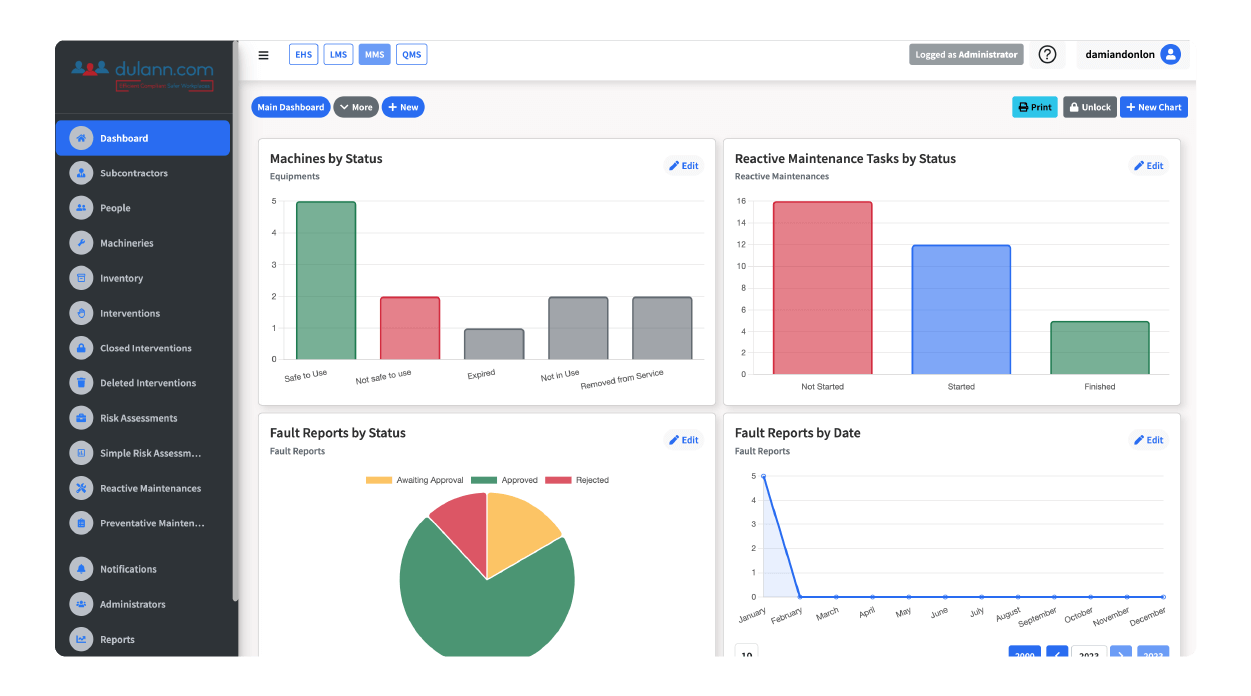The height and width of the screenshot is (696, 1251).
Task: Open Risk Assessments via its icon
Action: click(81, 418)
